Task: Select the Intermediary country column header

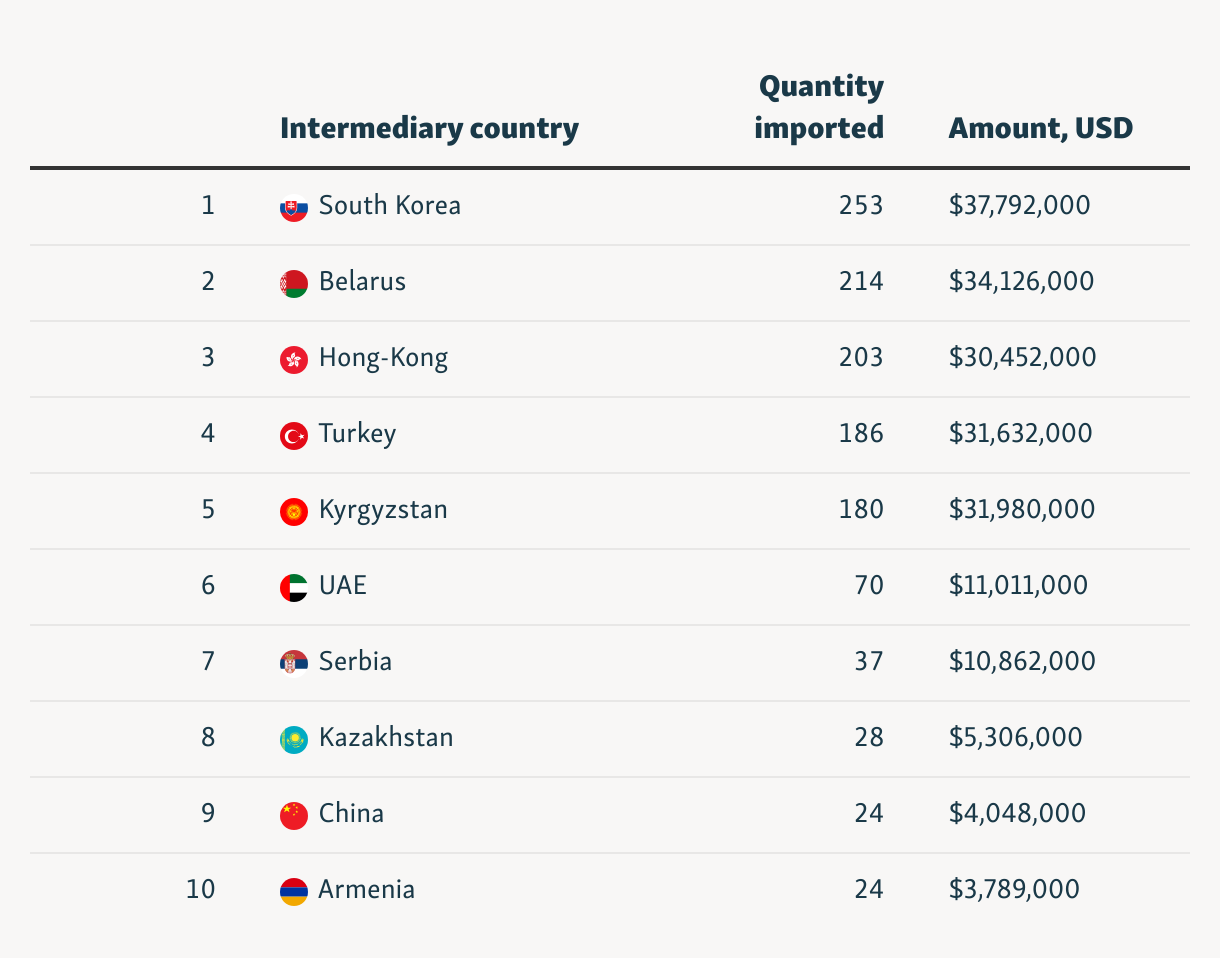Action: coord(429,129)
